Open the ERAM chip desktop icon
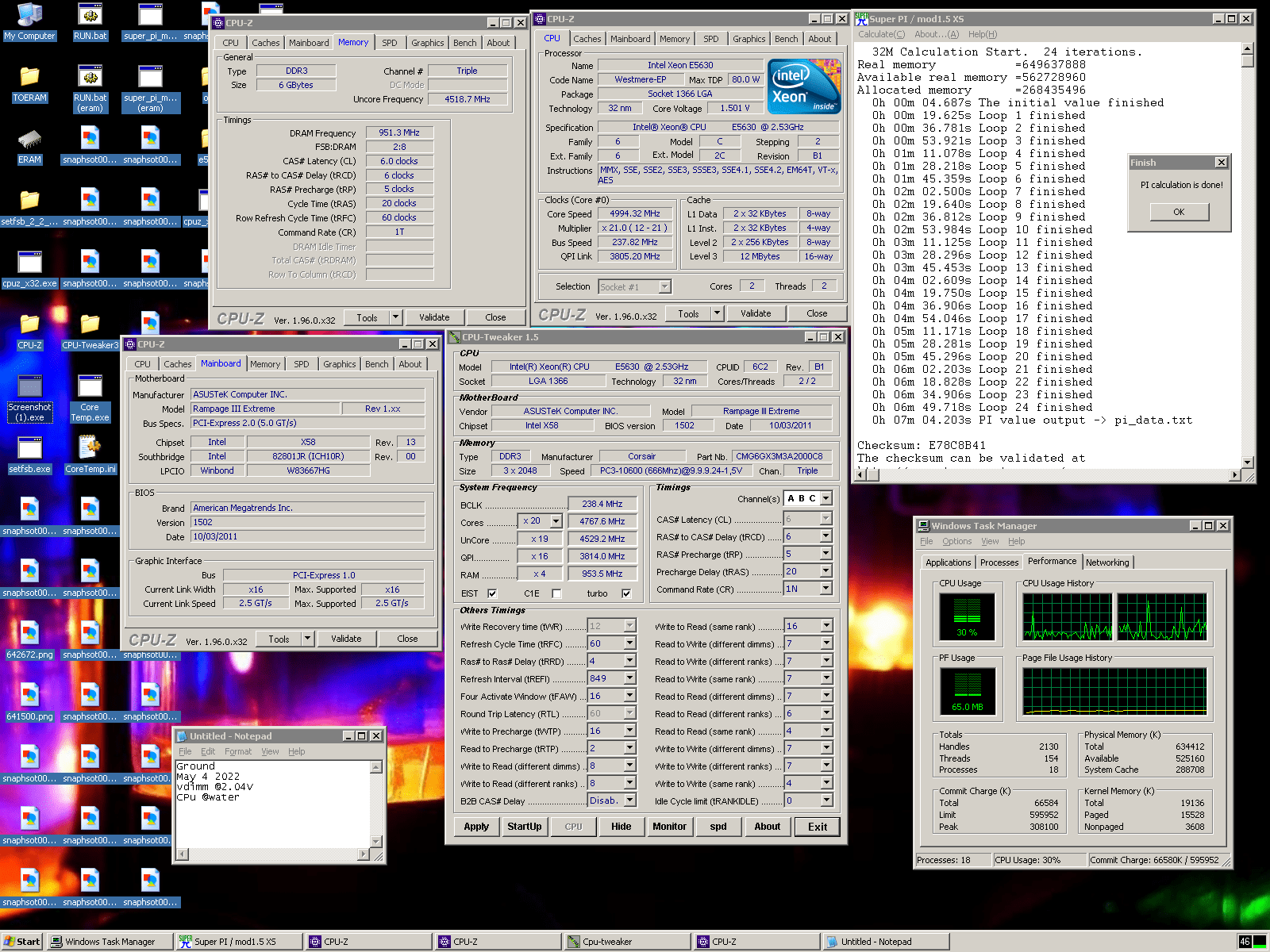Screen dimensions: 1270x952 coord(29,140)
